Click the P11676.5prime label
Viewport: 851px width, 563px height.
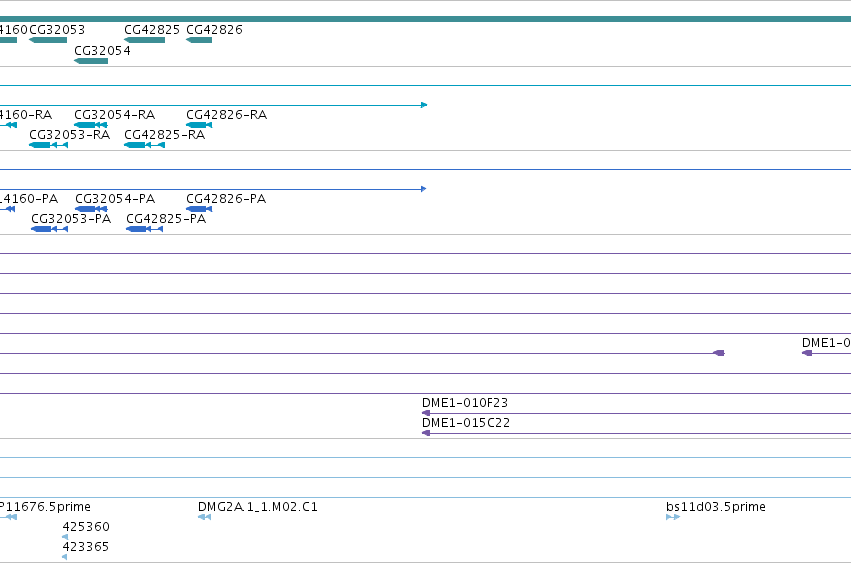pos(45,507)
